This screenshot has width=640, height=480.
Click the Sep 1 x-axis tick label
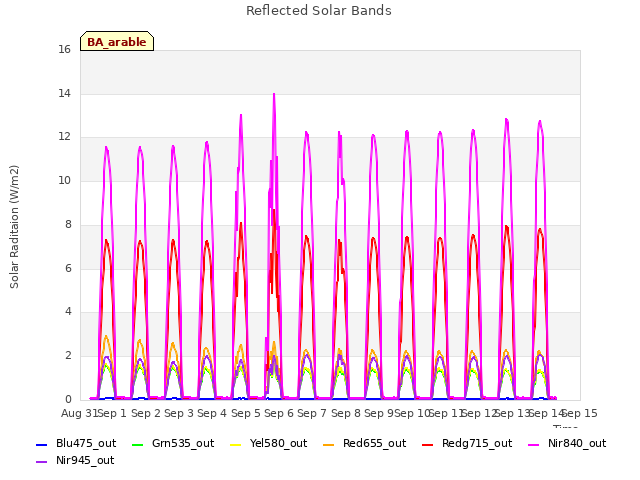[112, 413]
